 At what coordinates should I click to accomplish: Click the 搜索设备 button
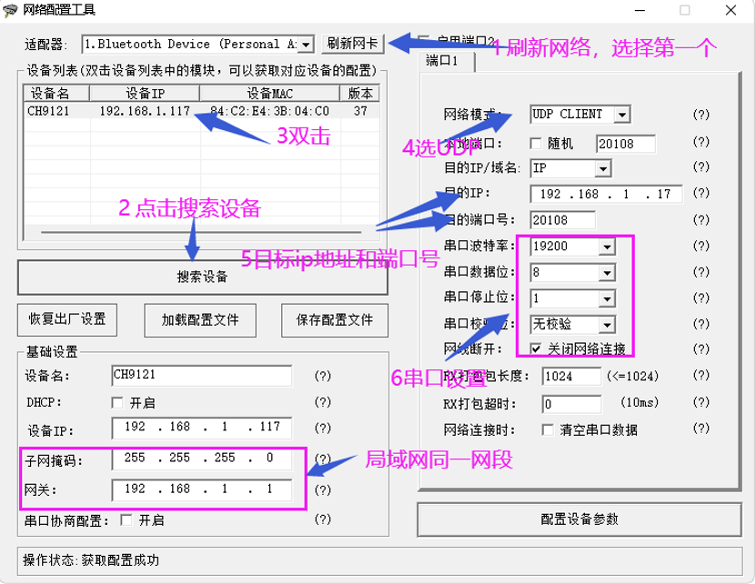tap(201, 277)
